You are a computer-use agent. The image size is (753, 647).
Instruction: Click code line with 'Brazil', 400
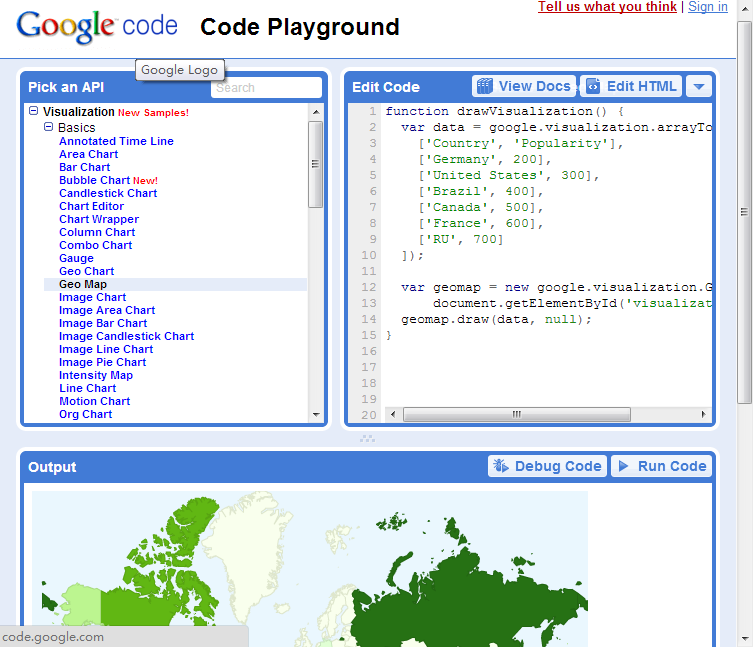tap(481, 191)
